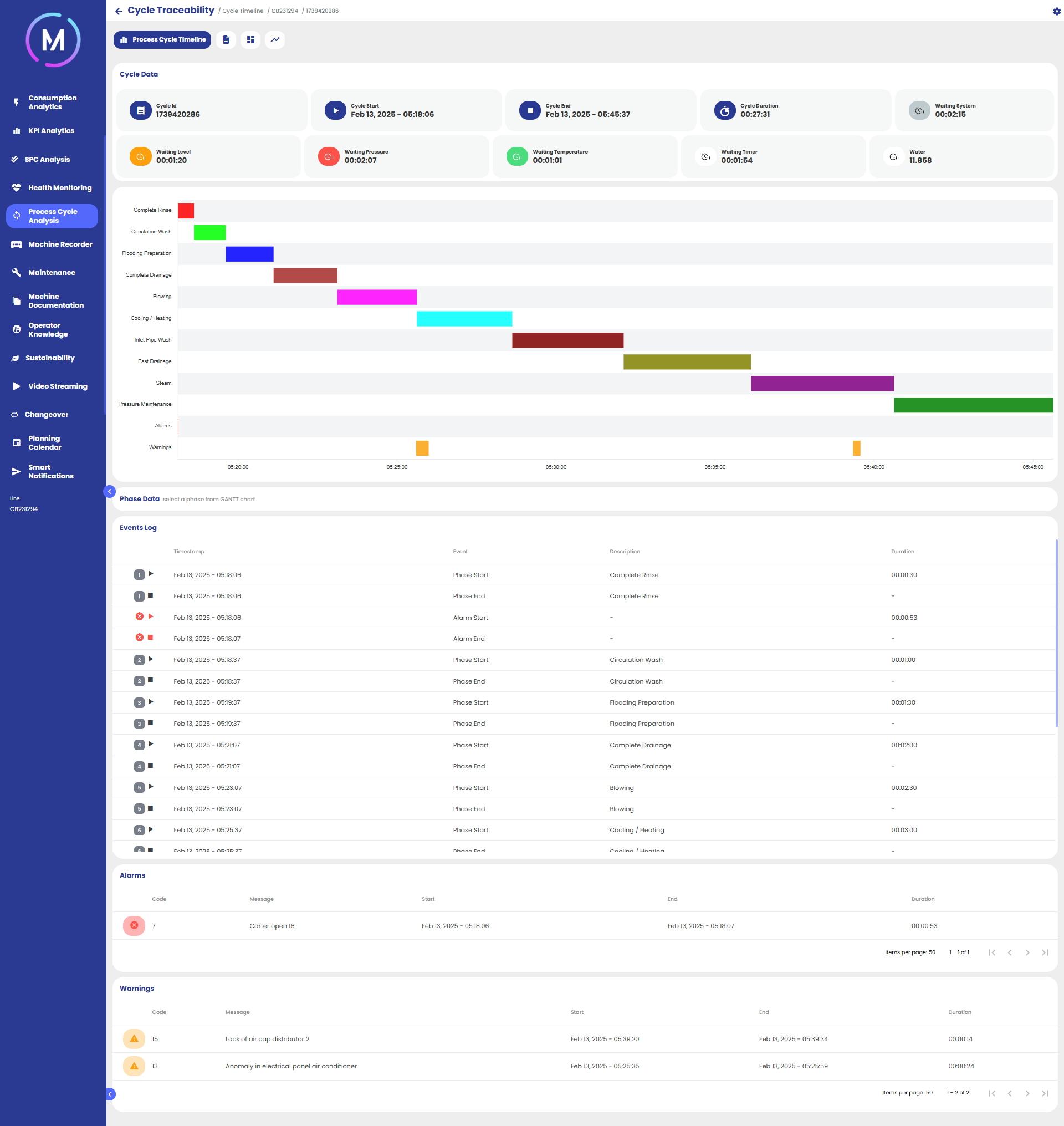Open KPI Analytics from the sidebar
The width and height of the screenshot is (1064, 1126).
coord(51,130)
